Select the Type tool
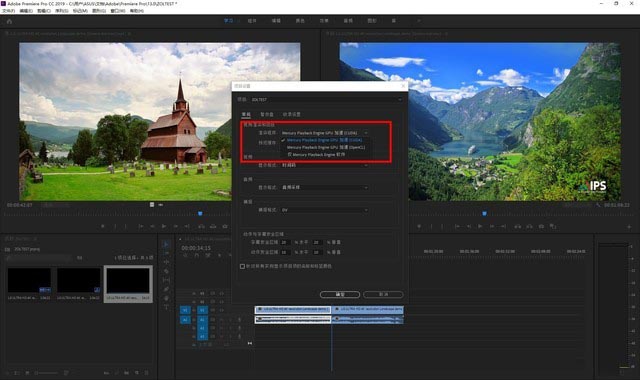 click(x=166, y=307)
